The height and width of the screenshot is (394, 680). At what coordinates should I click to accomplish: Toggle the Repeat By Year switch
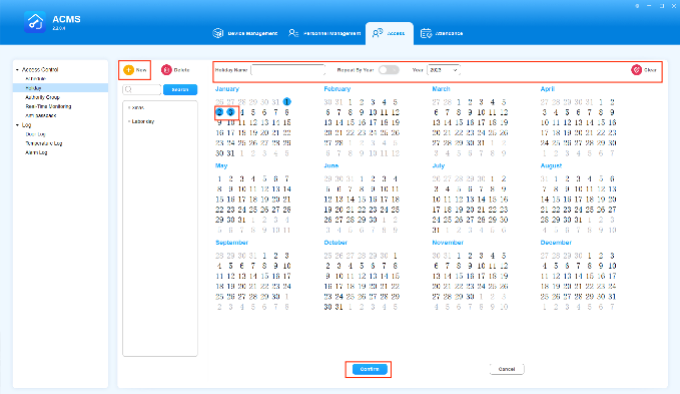pos(389,70)
